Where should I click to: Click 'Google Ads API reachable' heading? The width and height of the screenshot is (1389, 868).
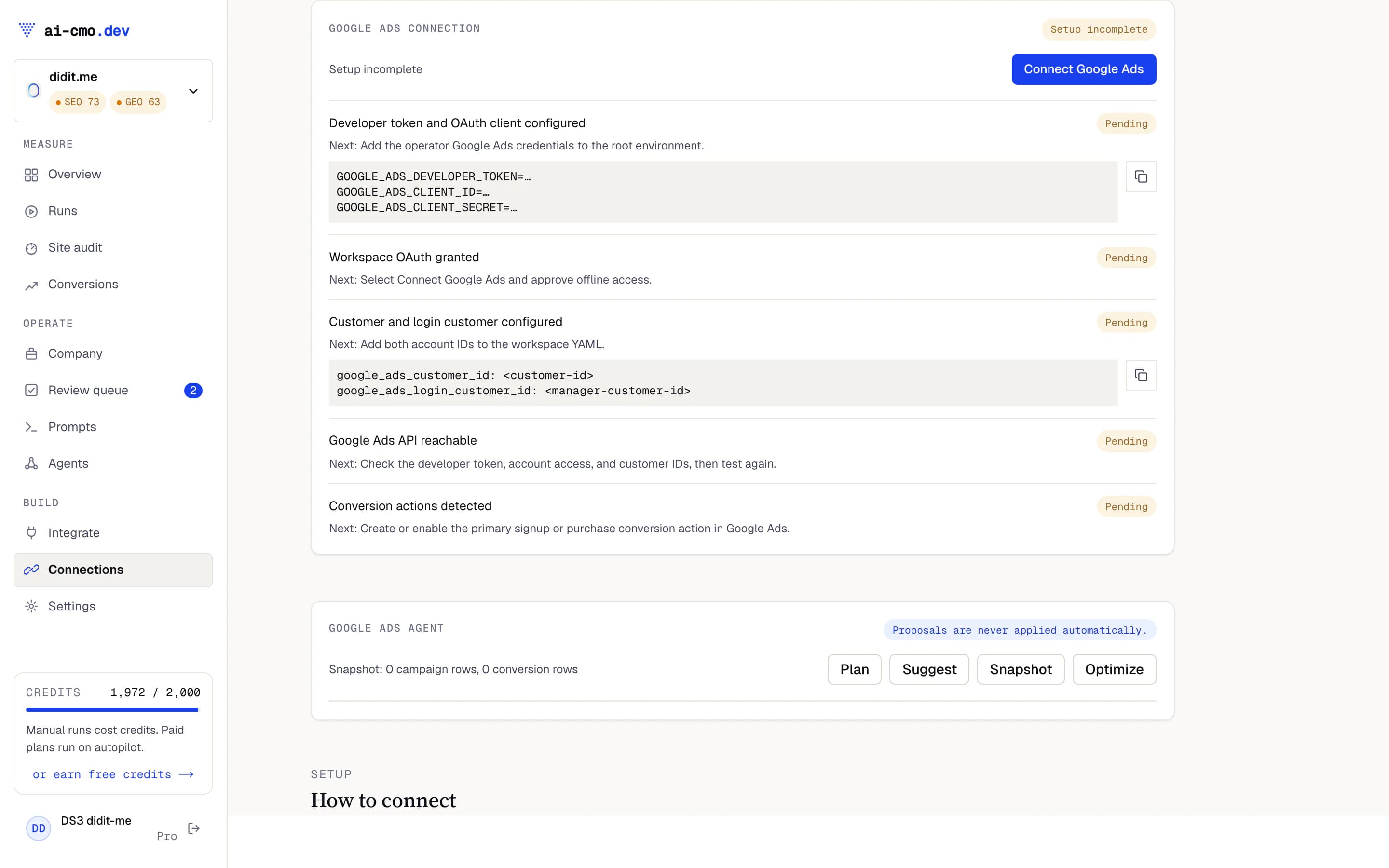(402, 440)
